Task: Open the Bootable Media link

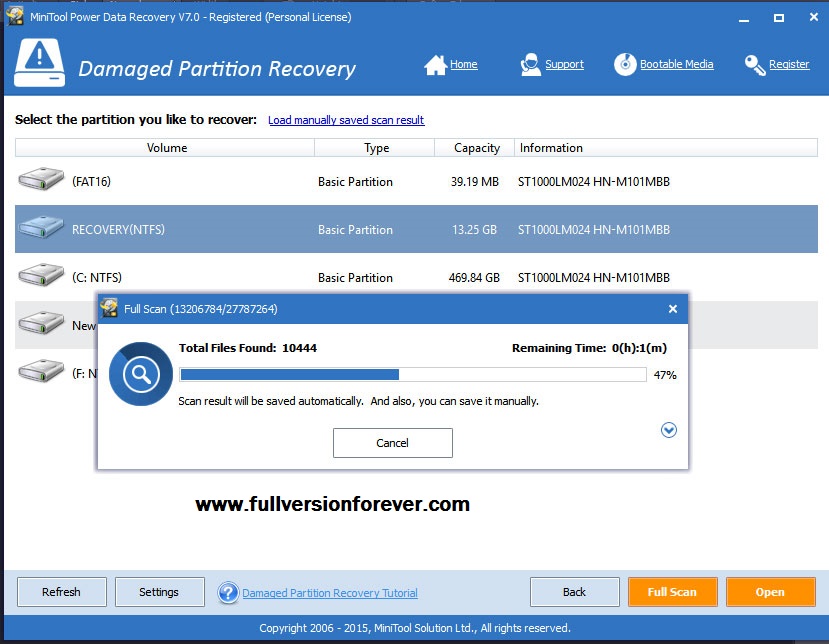Action: [x=676, y=65]
